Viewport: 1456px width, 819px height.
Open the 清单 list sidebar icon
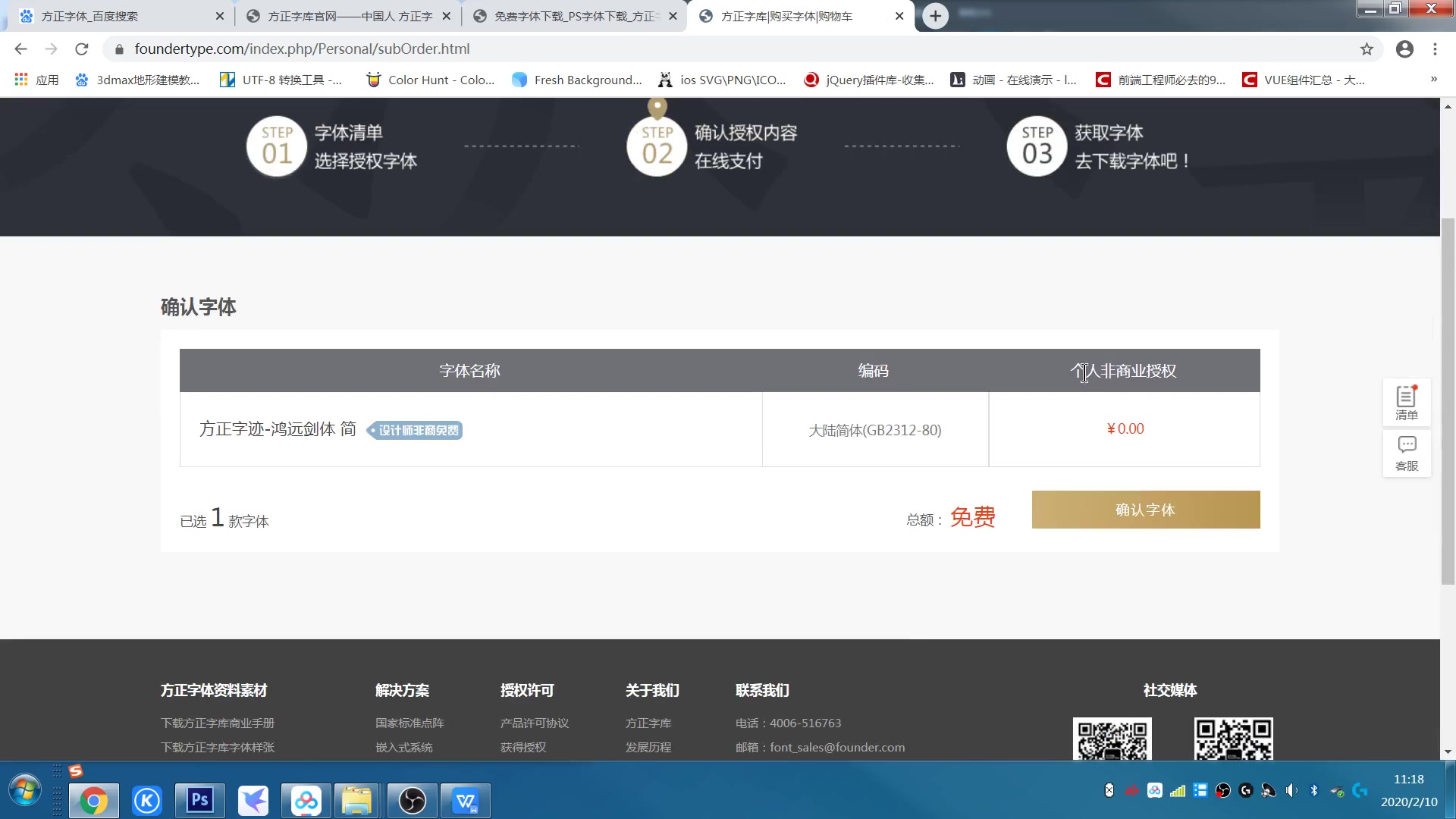1407,403
